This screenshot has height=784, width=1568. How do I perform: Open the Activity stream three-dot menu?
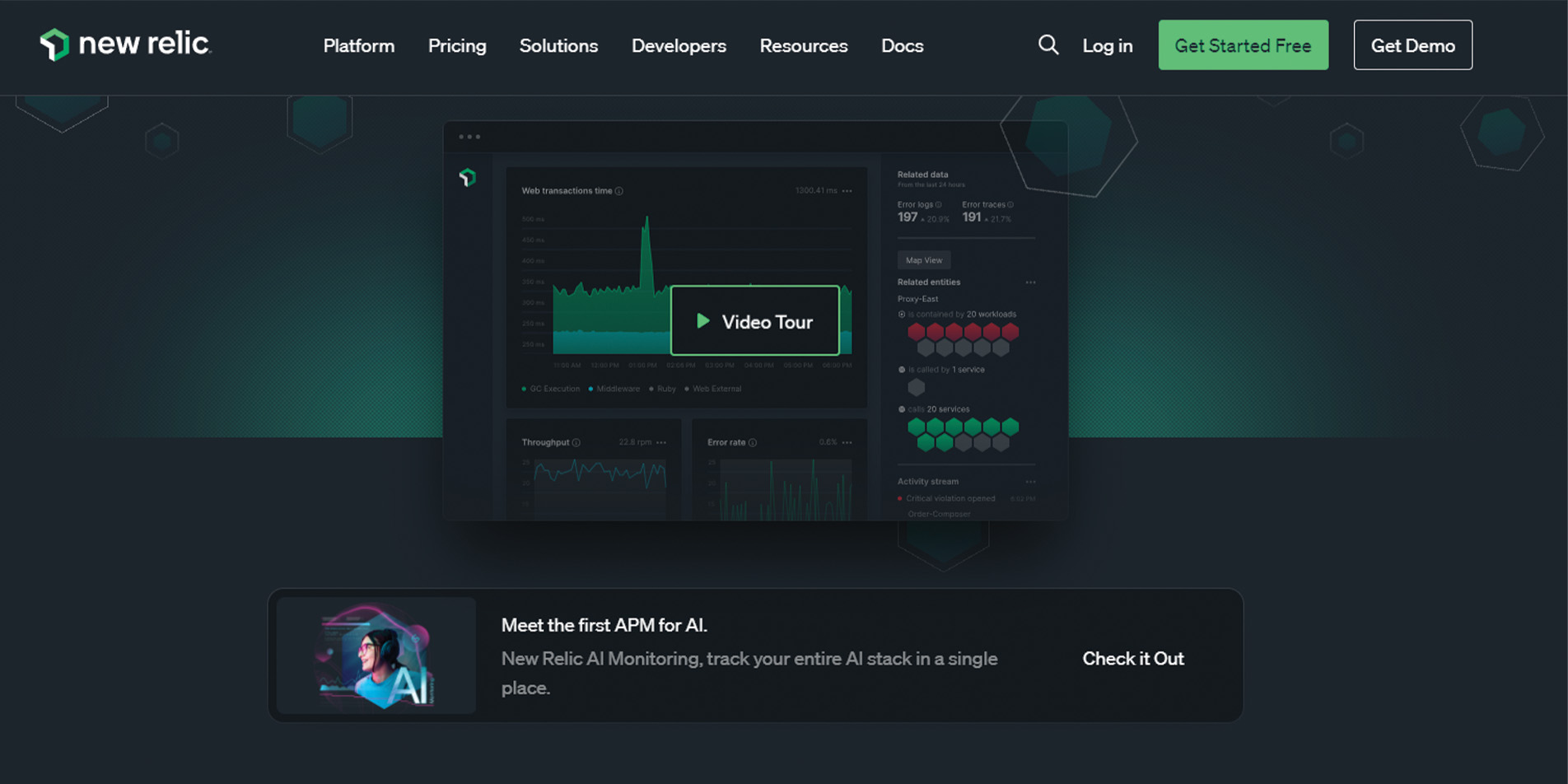pyautogui.click(x=1030, y=482)
